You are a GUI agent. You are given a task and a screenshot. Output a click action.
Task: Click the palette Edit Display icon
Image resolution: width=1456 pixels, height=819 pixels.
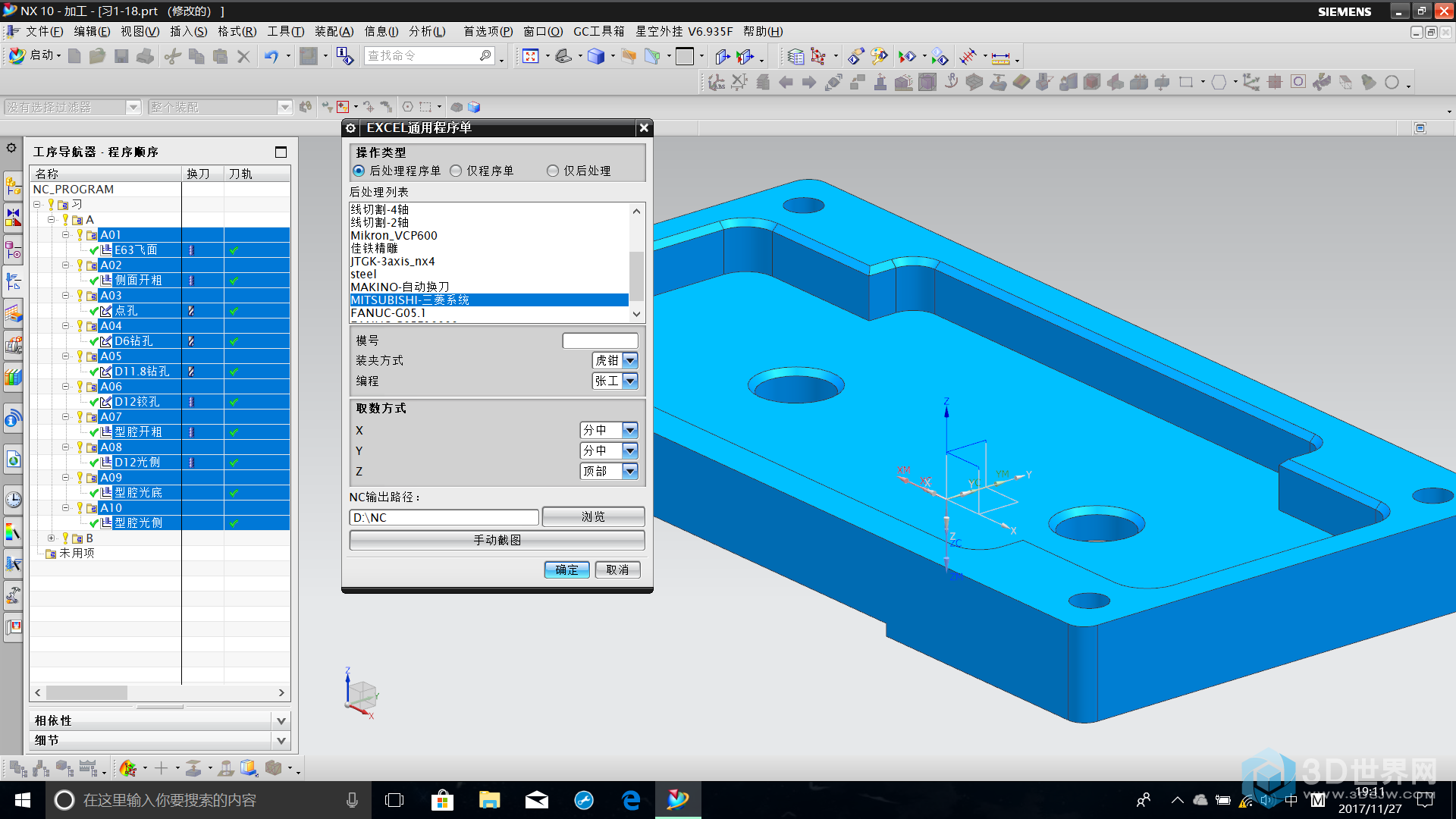point(879,56)
